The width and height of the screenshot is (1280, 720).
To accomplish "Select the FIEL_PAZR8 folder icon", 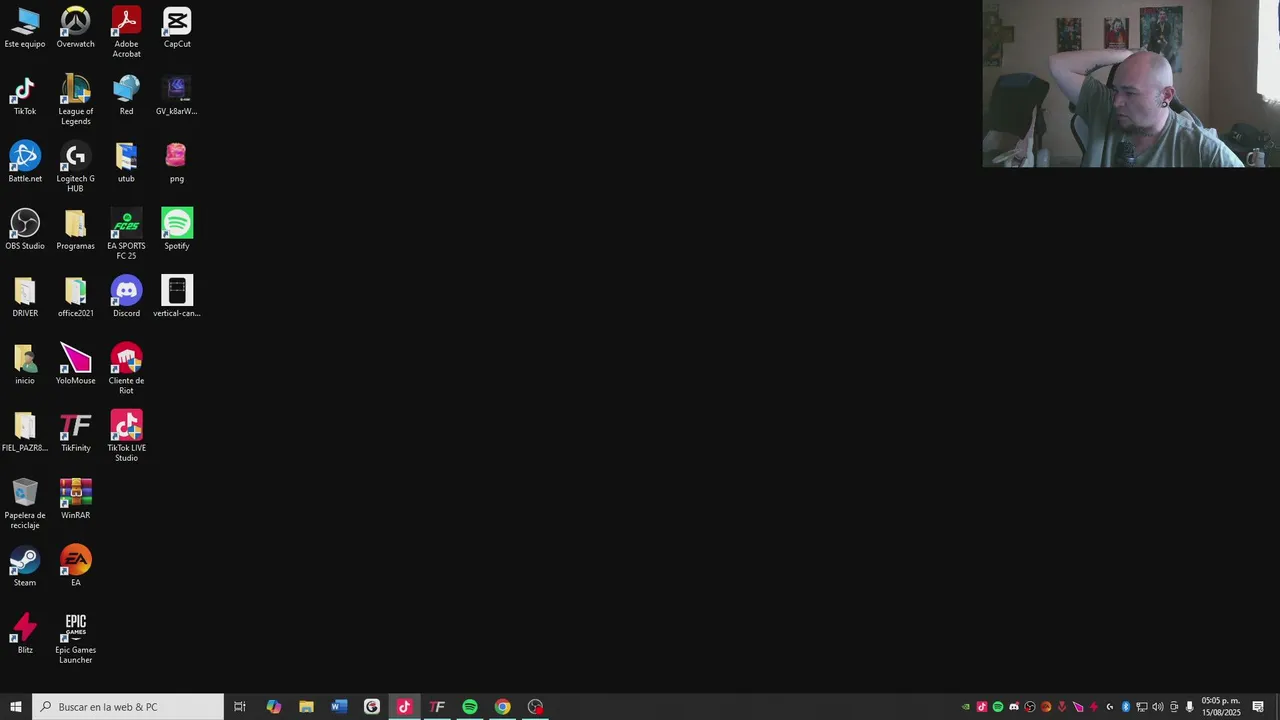I will tap(25, 432).
